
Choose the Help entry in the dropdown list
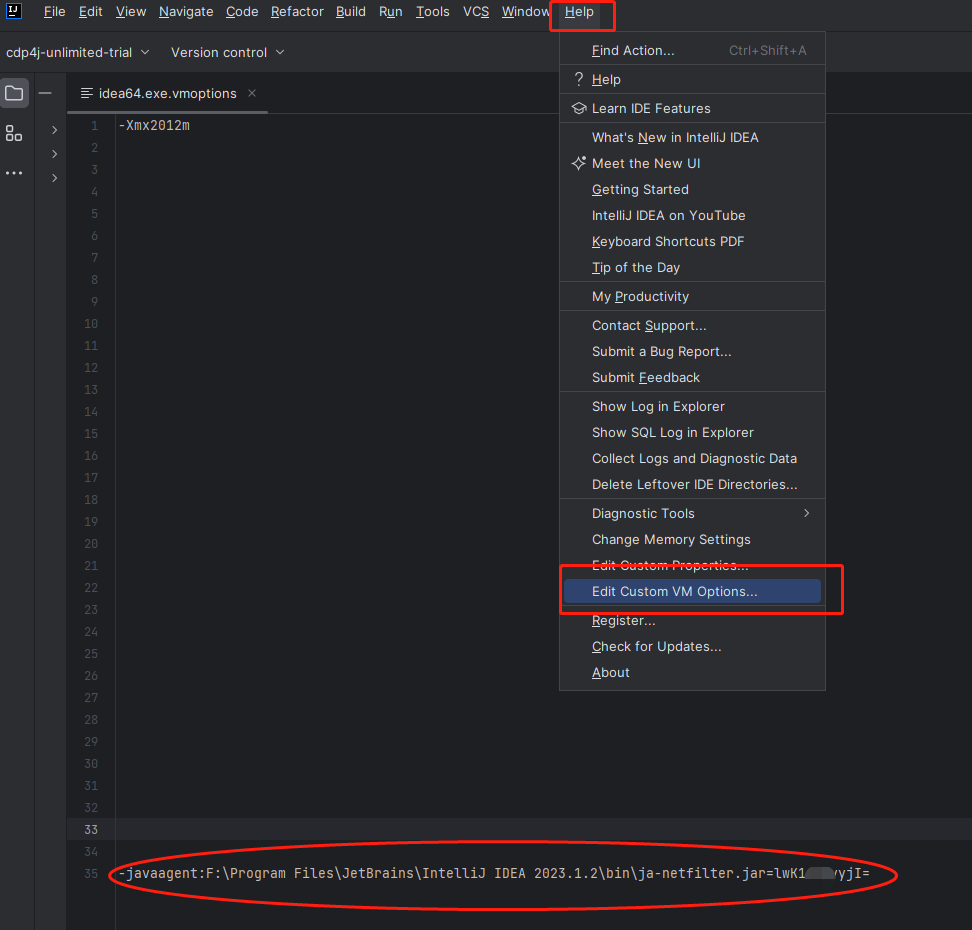692,79
